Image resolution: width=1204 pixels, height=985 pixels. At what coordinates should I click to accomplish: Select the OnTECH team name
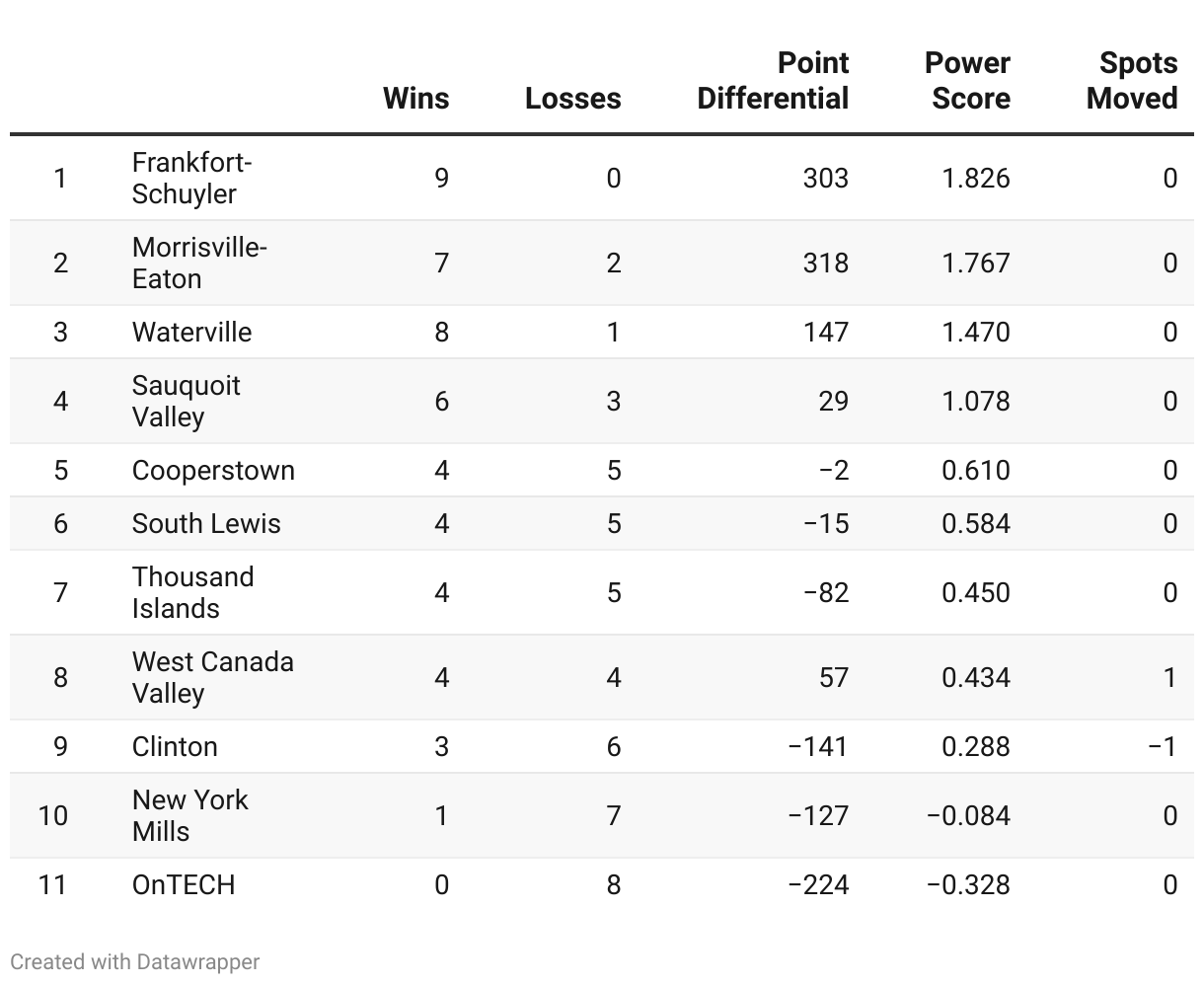tap(184, 884)
